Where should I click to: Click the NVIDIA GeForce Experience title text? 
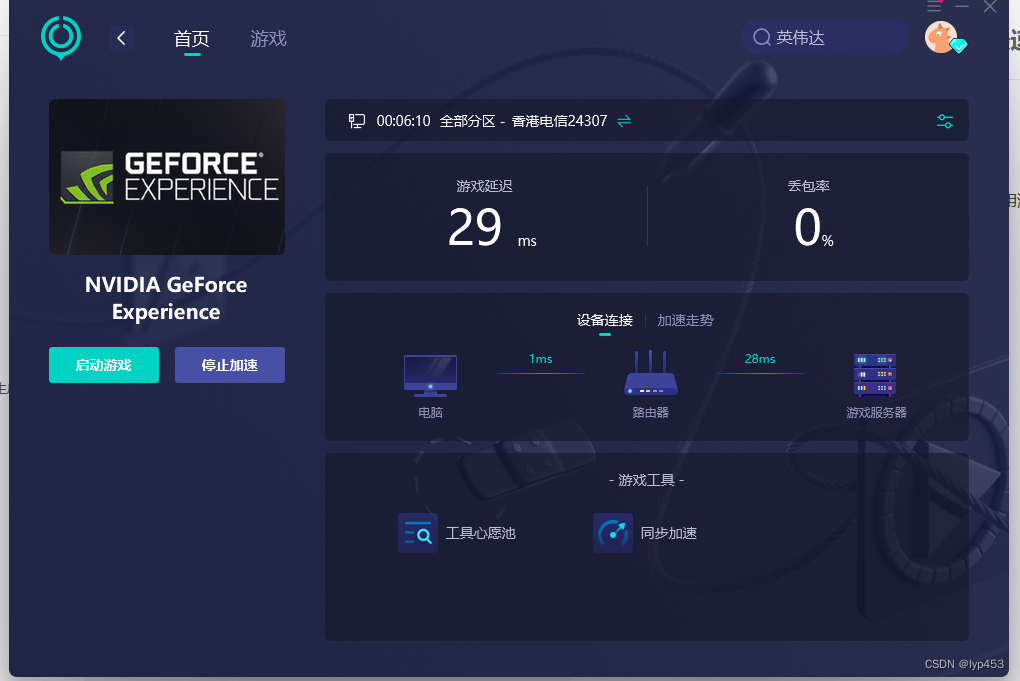[x=166, y=298]
